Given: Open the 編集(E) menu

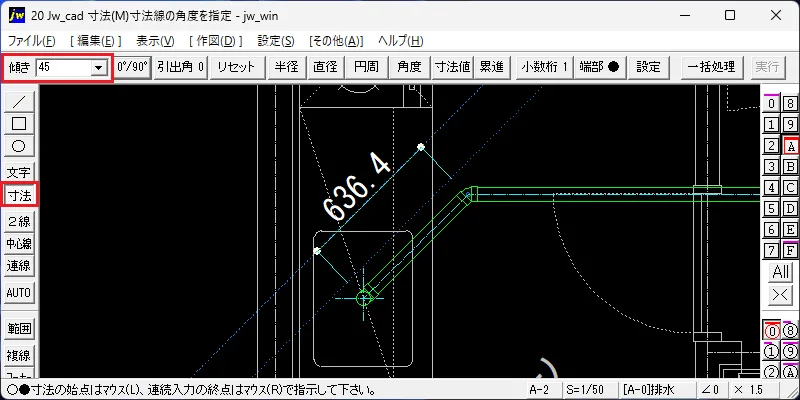Looking at the screenshot, I should coord(96,41).
